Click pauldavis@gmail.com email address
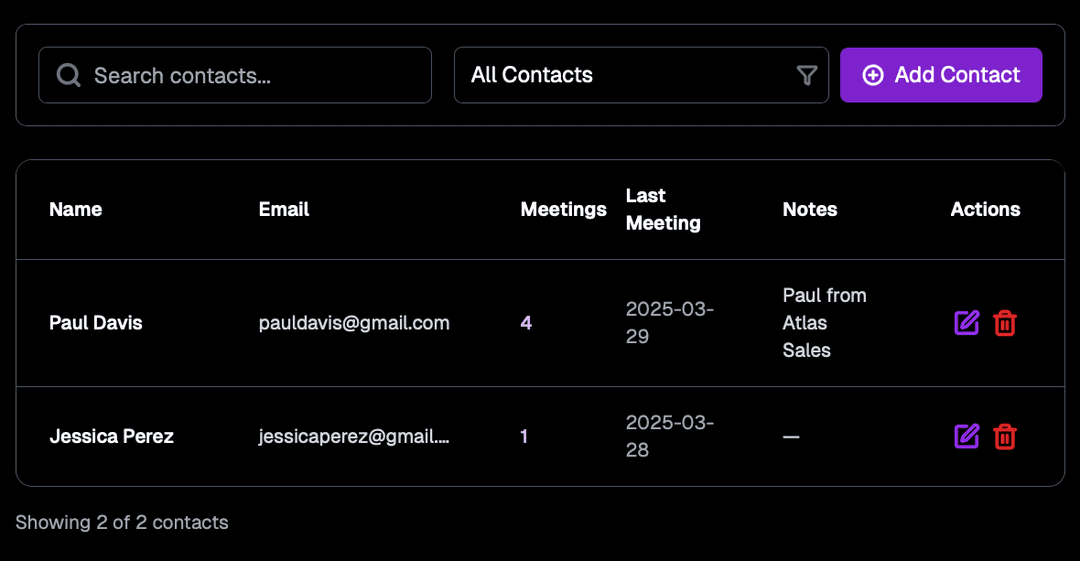 (x=354, y=323)
